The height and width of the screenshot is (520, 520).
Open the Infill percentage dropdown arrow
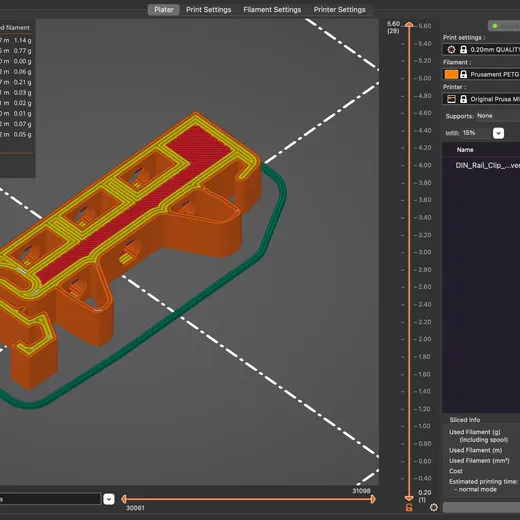click(x=498, y=133)
